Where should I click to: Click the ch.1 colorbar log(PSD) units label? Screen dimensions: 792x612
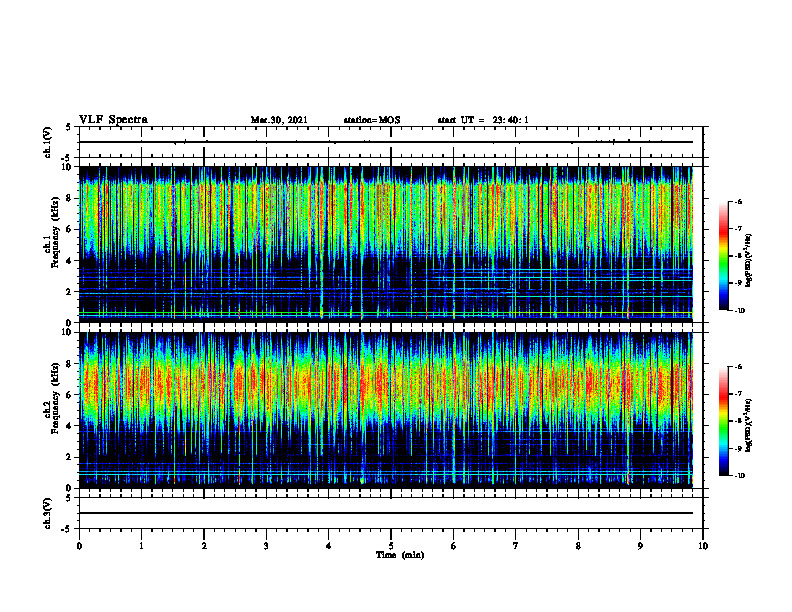749,261
